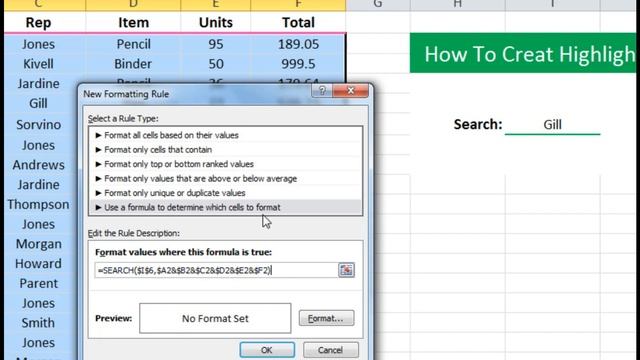This screenshot has width=640, height=360.
Task: Click the 'Rep' header cell
Action: coord(38,22)
